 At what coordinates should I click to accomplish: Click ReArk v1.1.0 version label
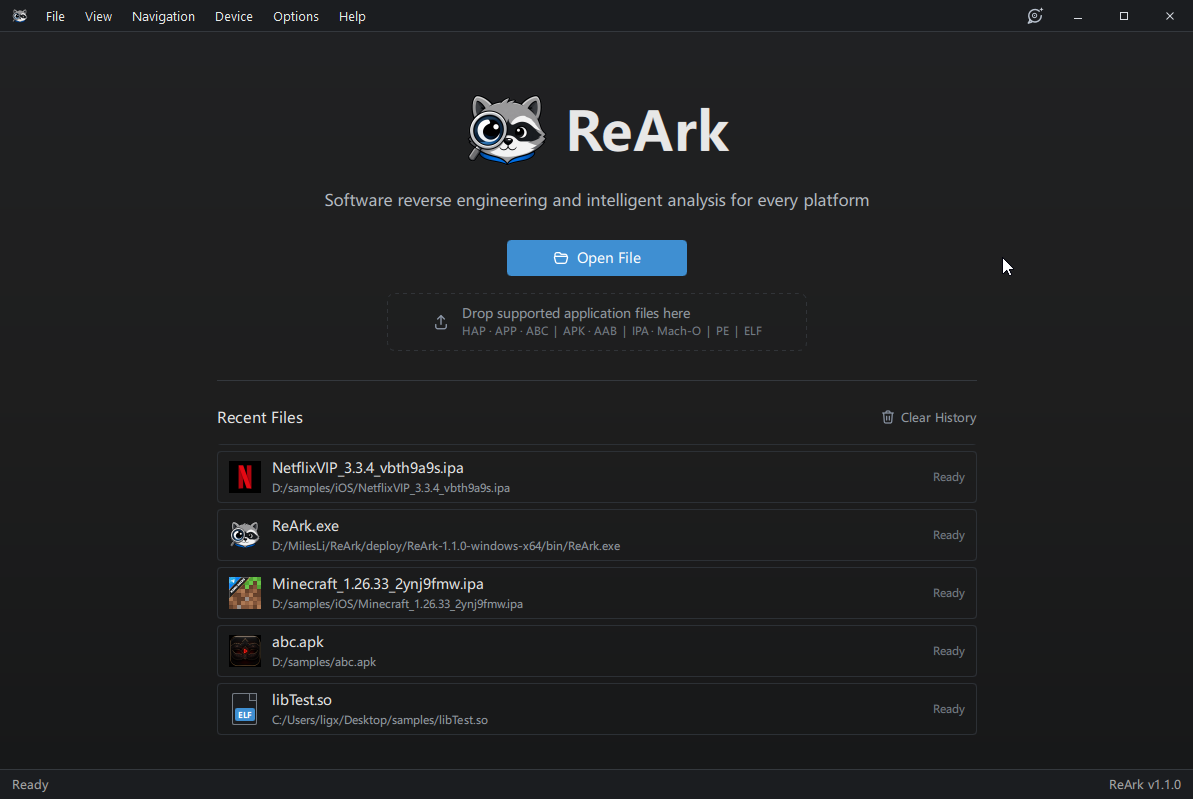pos(1144,785)
